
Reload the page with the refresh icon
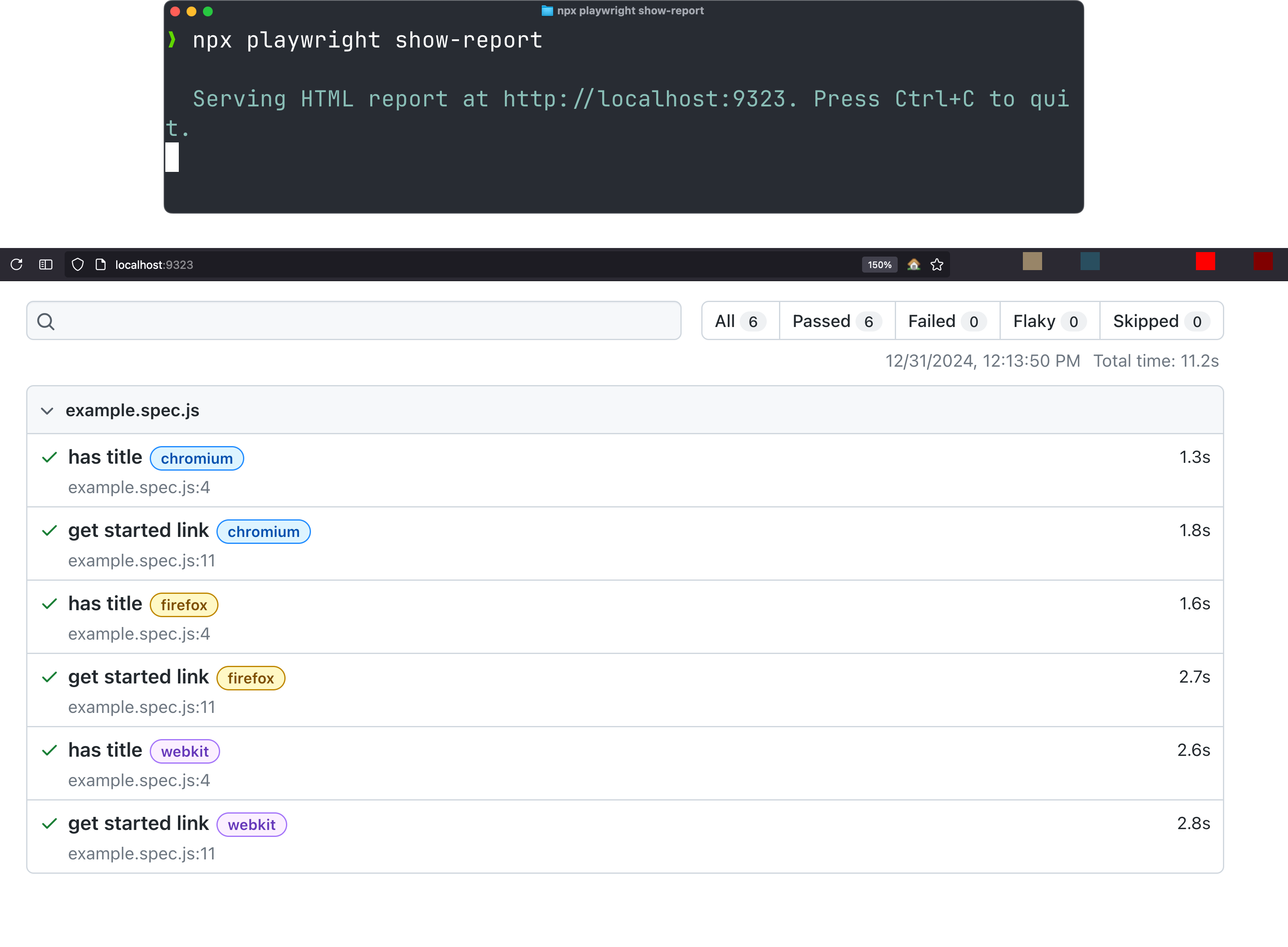pos(17,264)
